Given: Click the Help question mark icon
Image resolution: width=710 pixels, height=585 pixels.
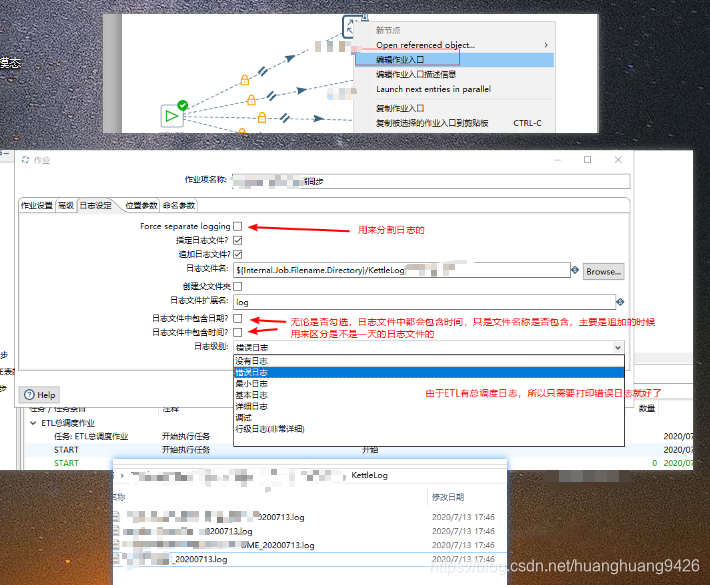Looking at the screenshot, I should click(29, 395).
